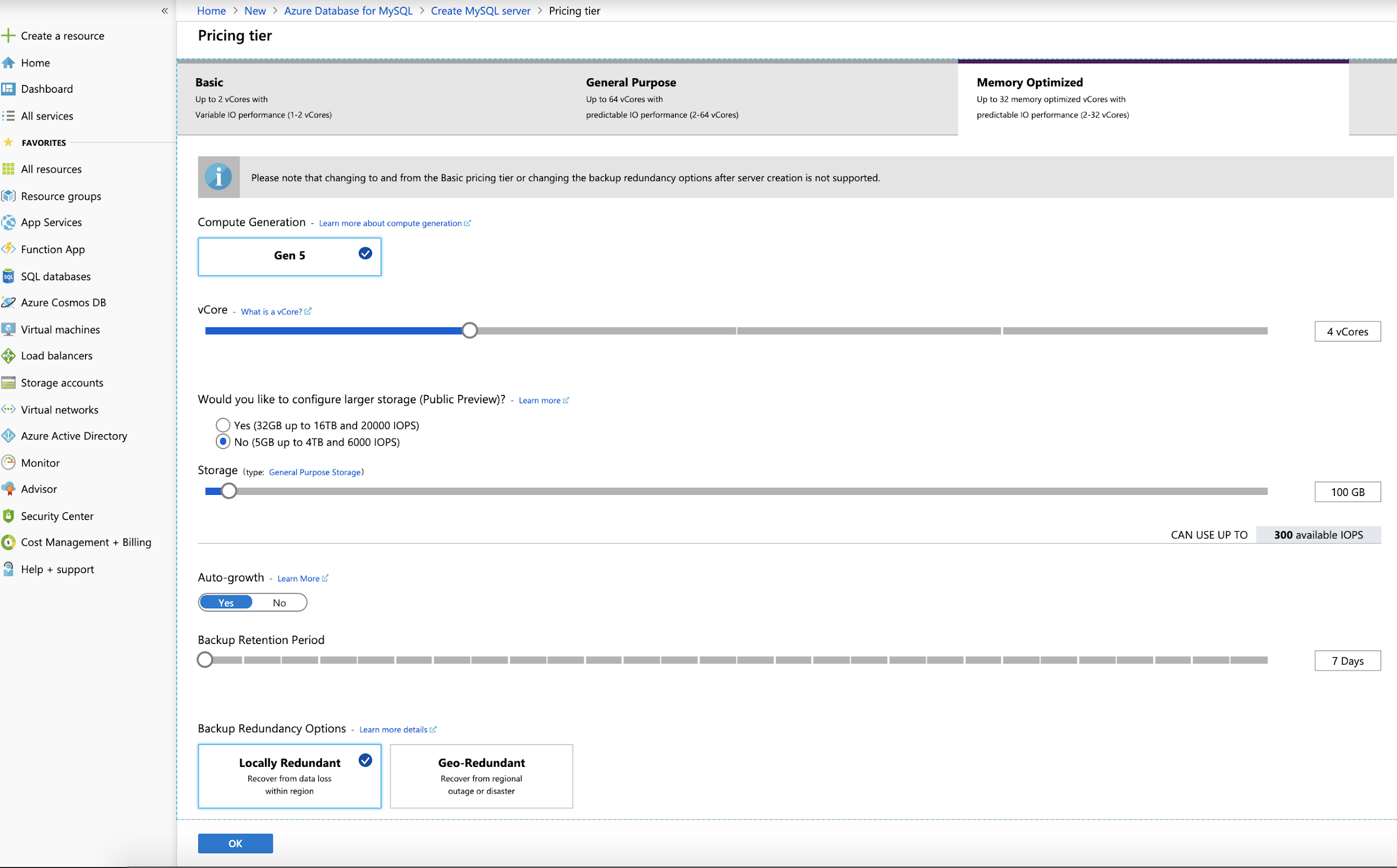Viewport: 1397px width, 868px height.
Task: Click Learn more link for larger storage
Action: (x=544, y=400)
